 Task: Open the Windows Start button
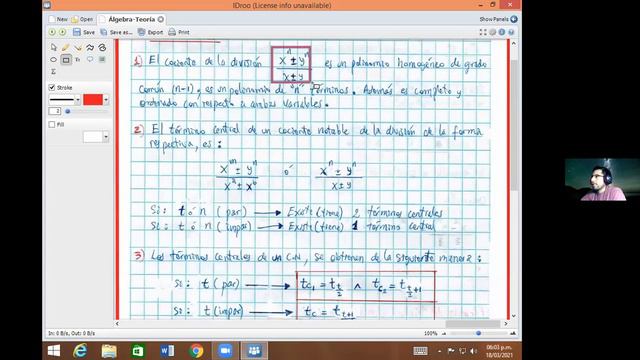[54, 351]
